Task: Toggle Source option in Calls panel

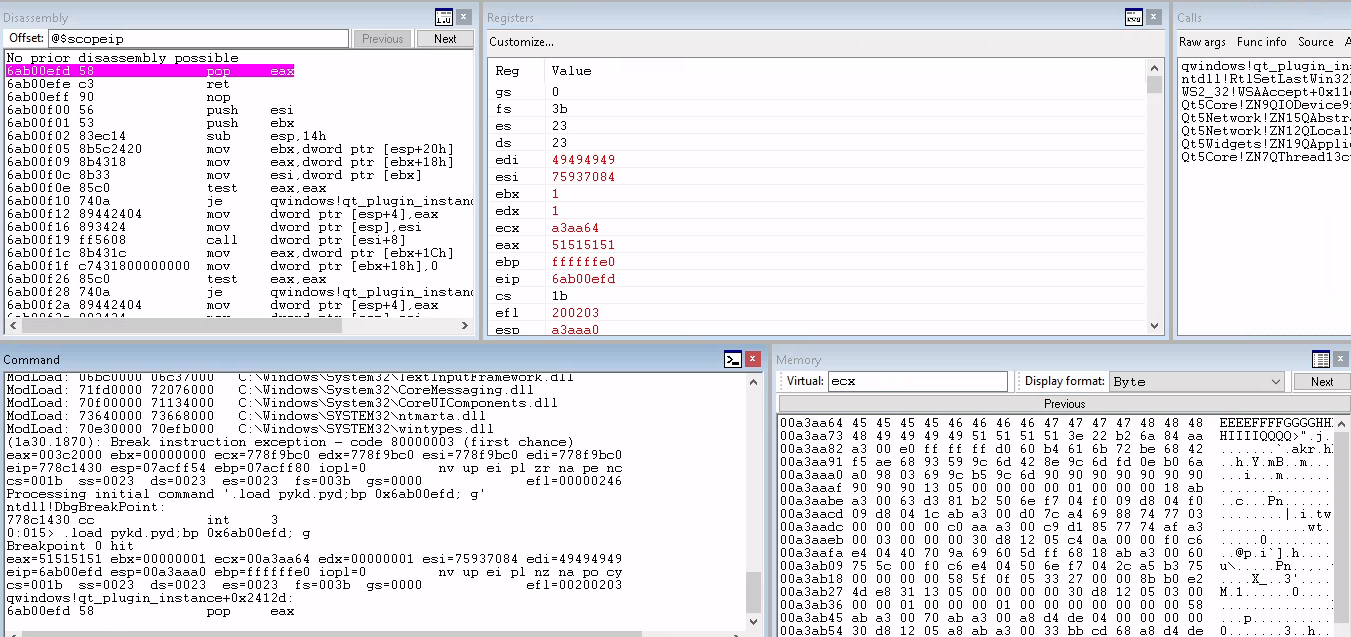Action: tap(1315, 42)
